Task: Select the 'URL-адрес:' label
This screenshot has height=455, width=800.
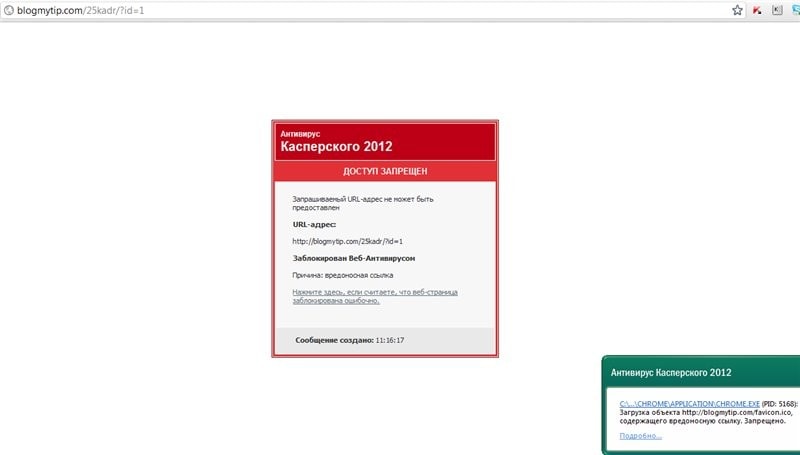Action: click(314, 224)
